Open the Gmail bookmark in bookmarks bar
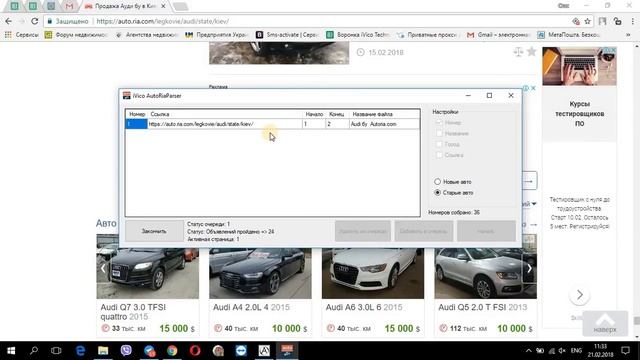The width and height of the screenshot is (640, 360). click(x=498, y=35)
